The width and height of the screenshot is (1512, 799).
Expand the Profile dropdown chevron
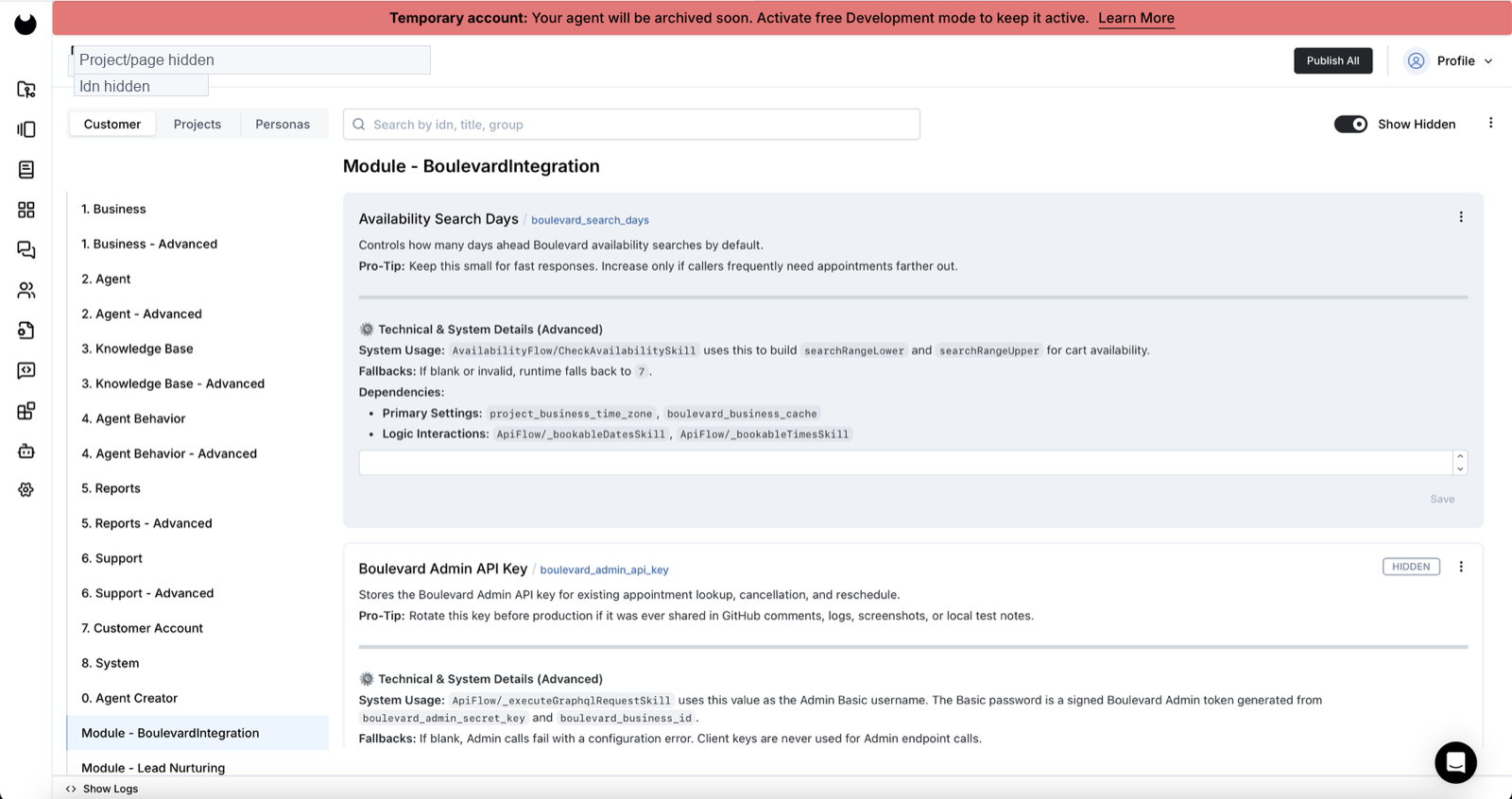point(1488,61)
